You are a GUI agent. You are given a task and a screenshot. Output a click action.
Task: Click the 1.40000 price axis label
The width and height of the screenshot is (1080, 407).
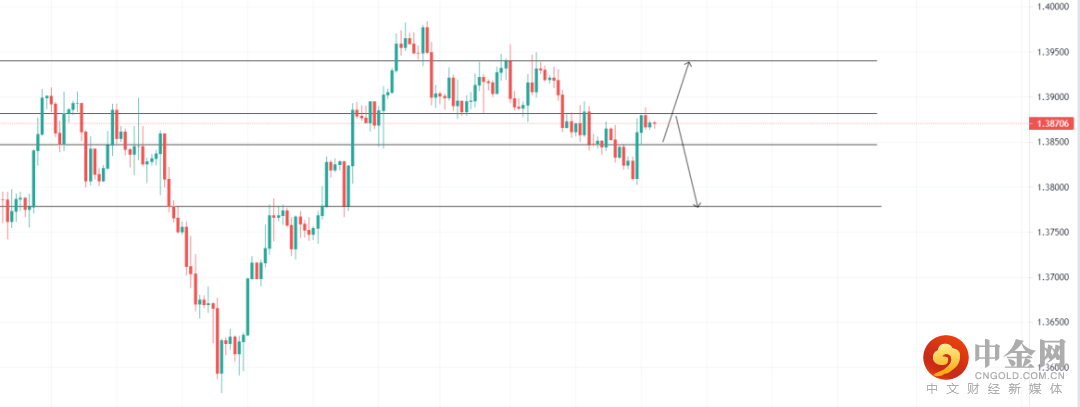tap(1056, 6)
